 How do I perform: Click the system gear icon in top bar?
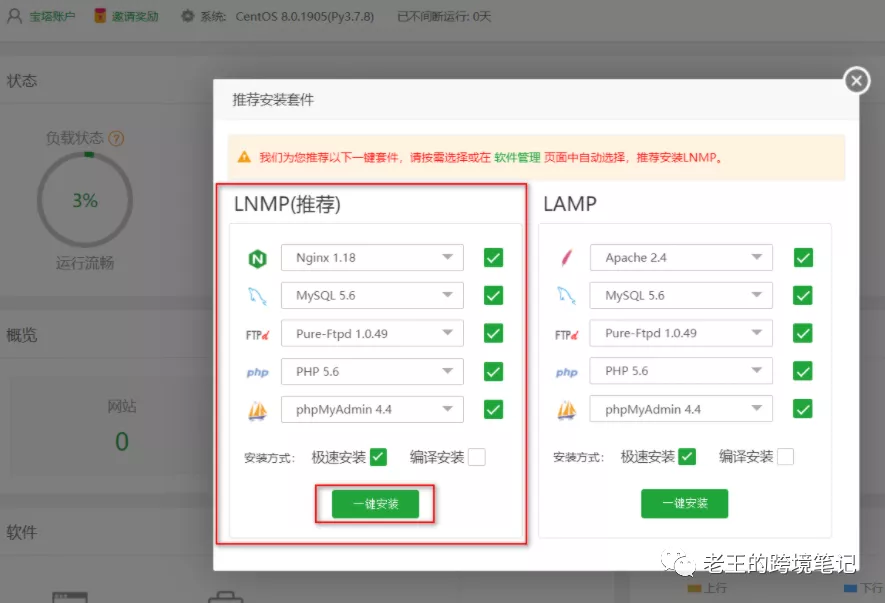(x=187, y=17)
